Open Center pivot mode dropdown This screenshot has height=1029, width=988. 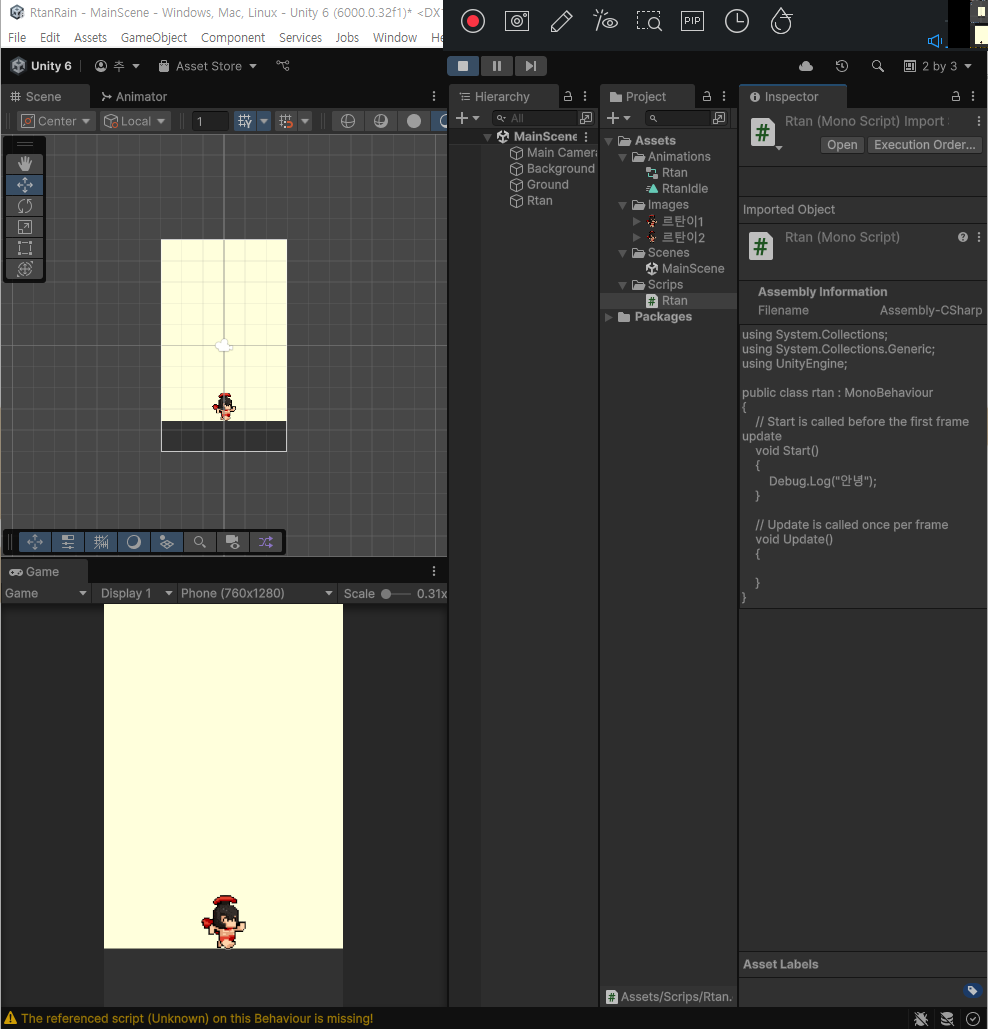coord(56,121)
